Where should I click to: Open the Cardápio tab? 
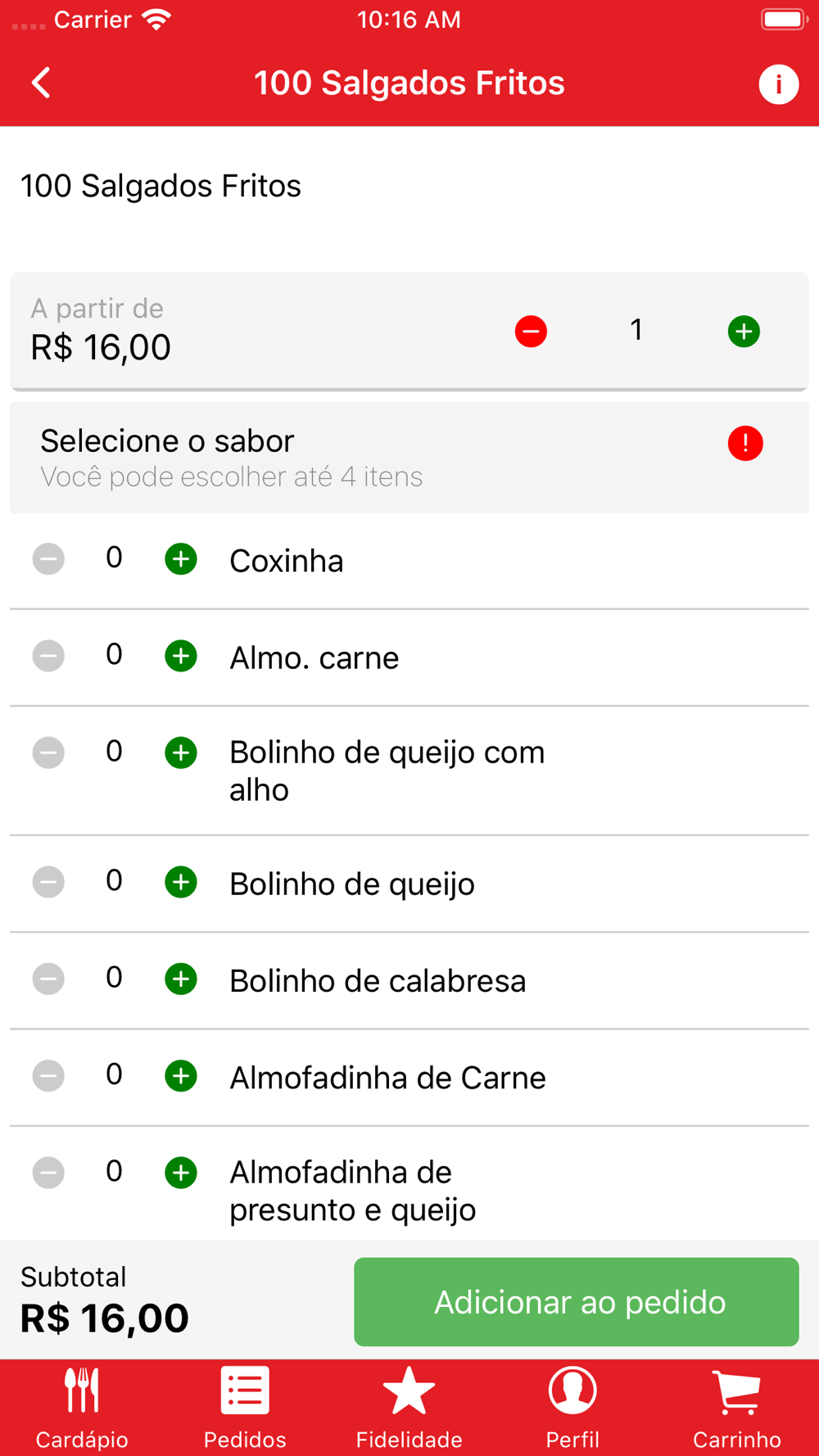(82, 1408)
